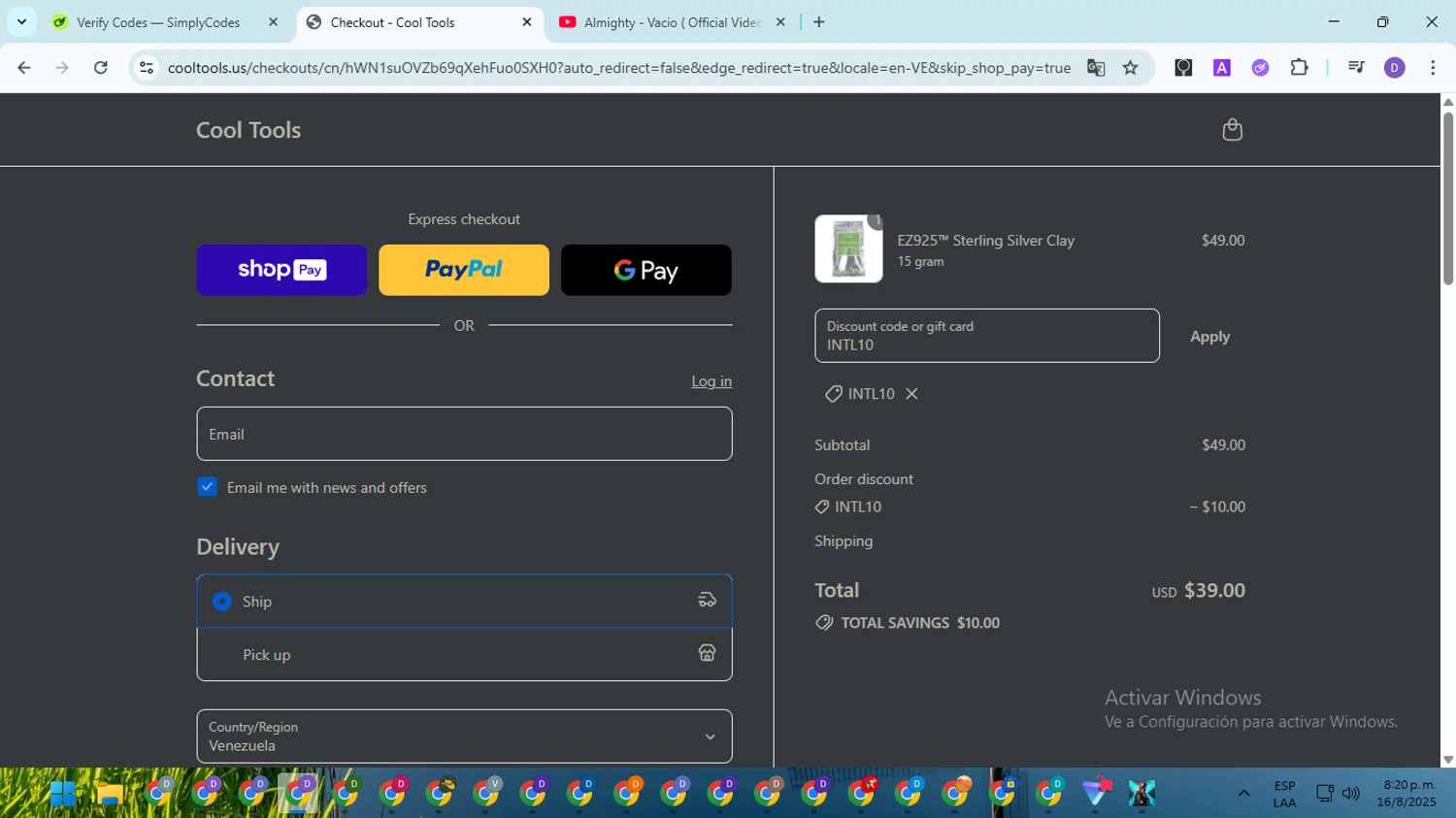Select the Ship delivery option

(x=464, y=601)
